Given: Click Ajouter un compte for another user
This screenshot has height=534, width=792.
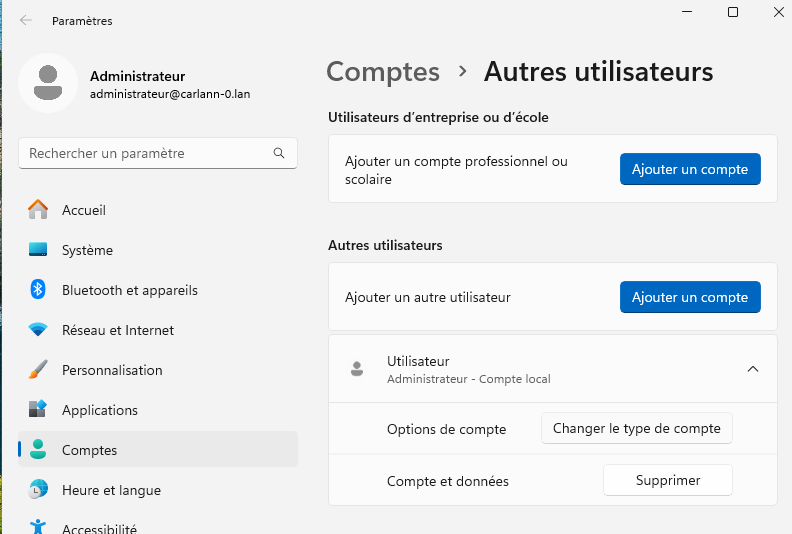Looking at the screenshot, I should (x=690, y=297).
